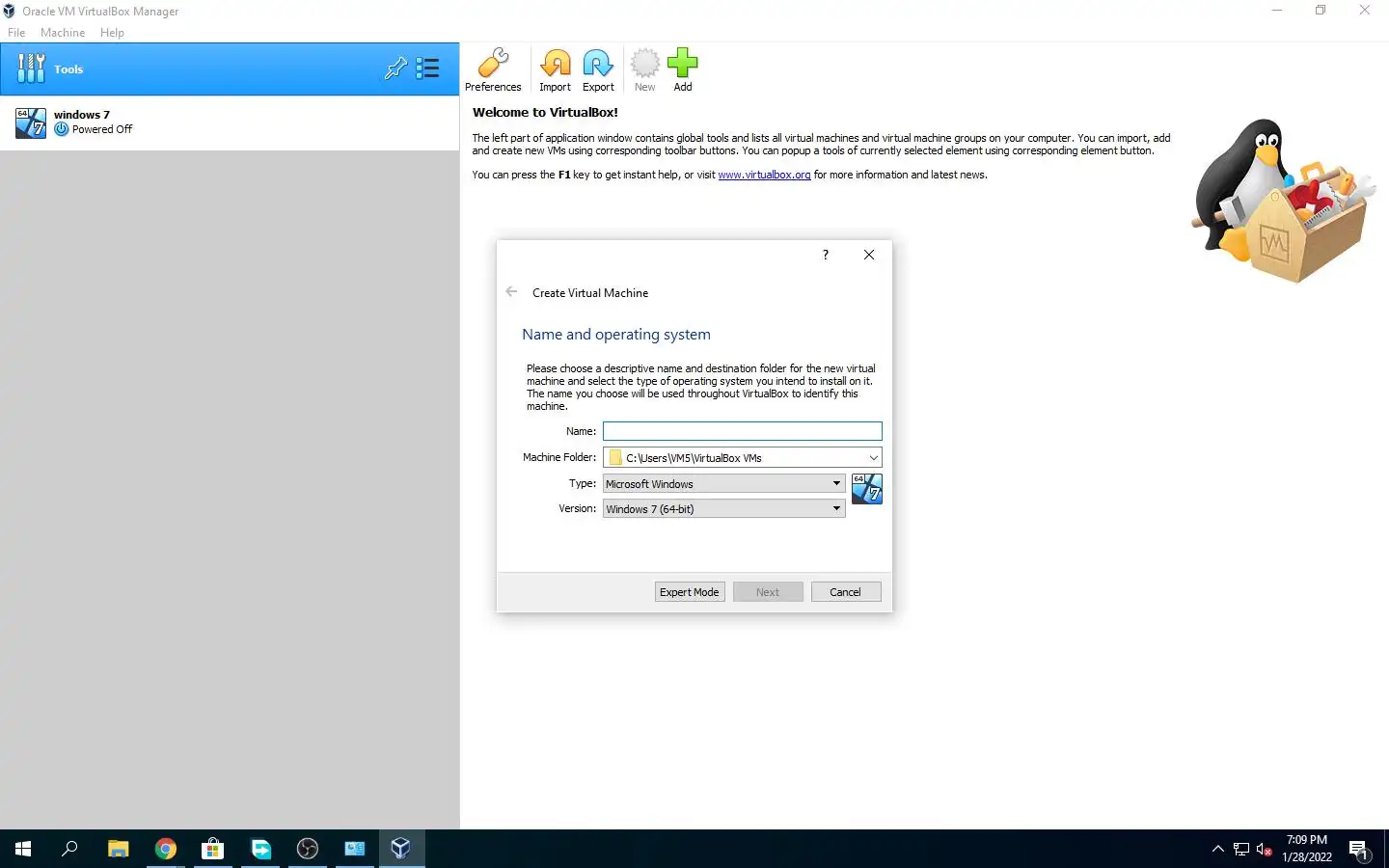Click the VirtualBox Manager title icon

pyautogui.click(x=10, y=11)
